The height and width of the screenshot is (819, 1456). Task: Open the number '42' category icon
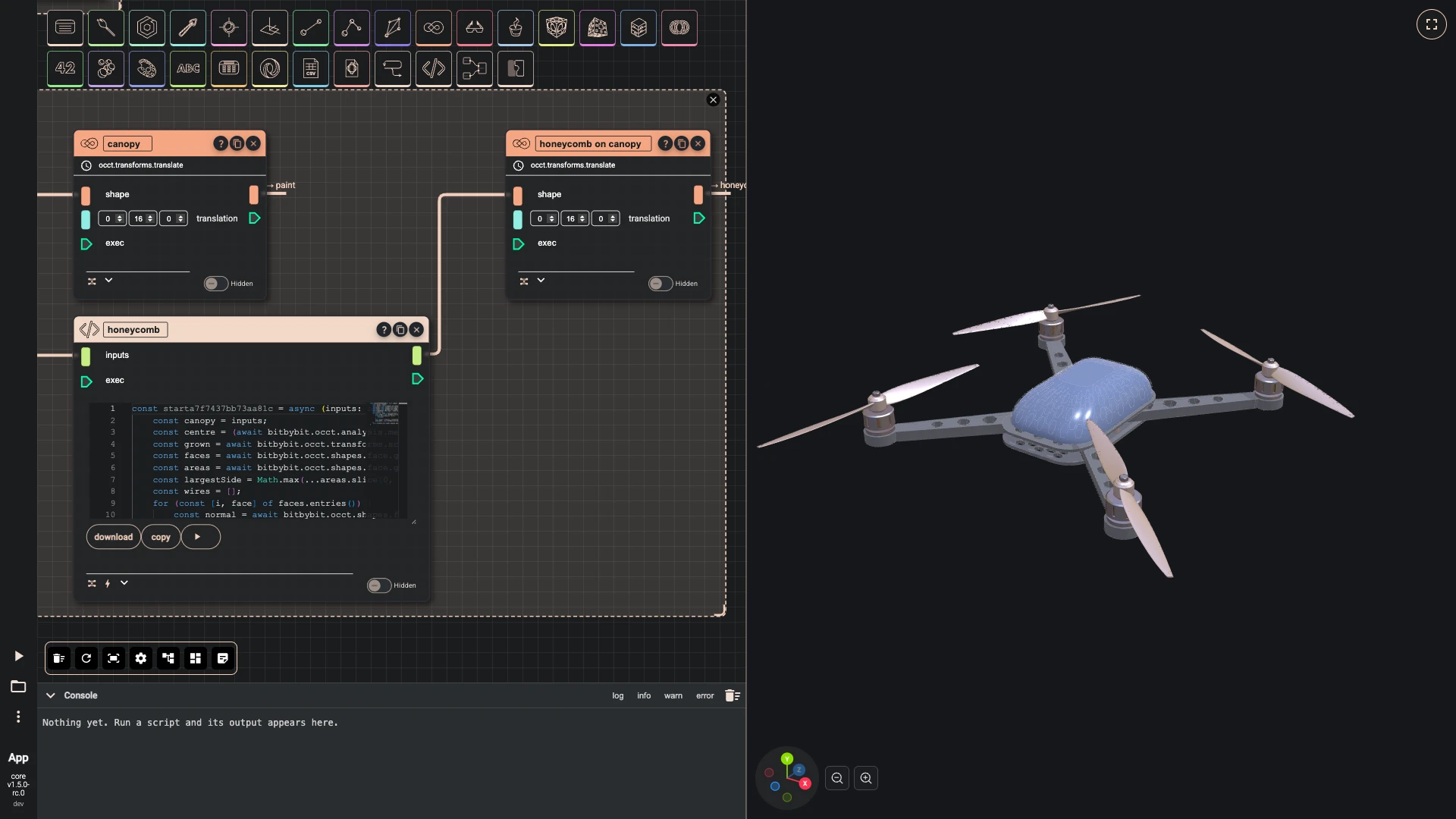(x=65, y=68)
